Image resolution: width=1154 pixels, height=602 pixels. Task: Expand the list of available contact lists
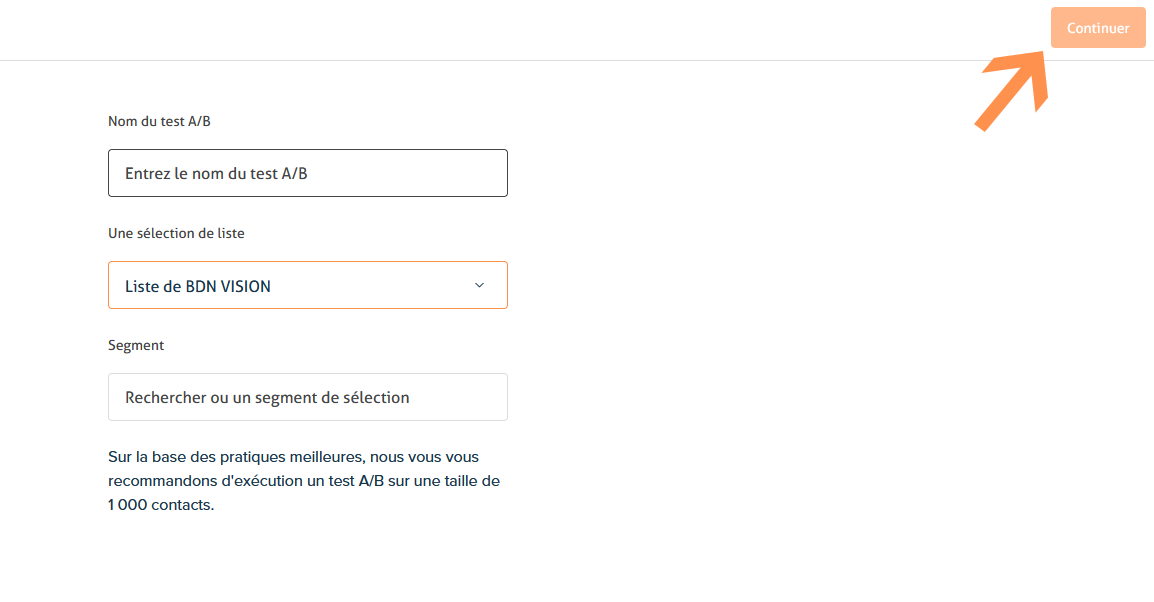point(307,285)
